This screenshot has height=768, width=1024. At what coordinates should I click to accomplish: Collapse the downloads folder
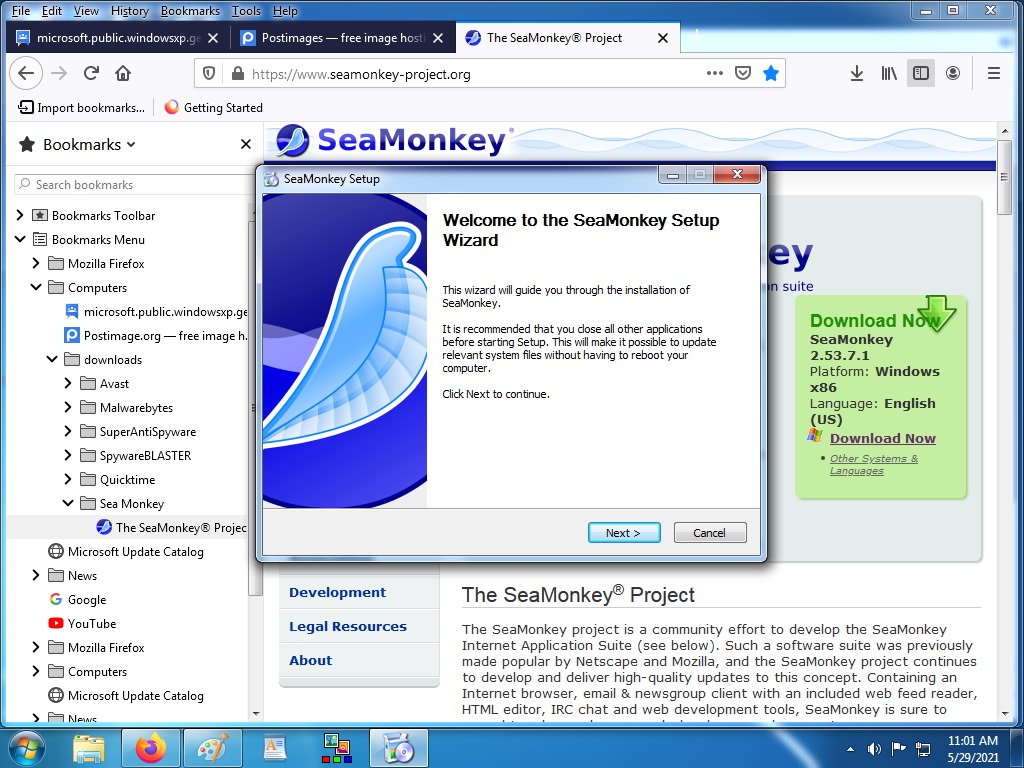point(52,359)
